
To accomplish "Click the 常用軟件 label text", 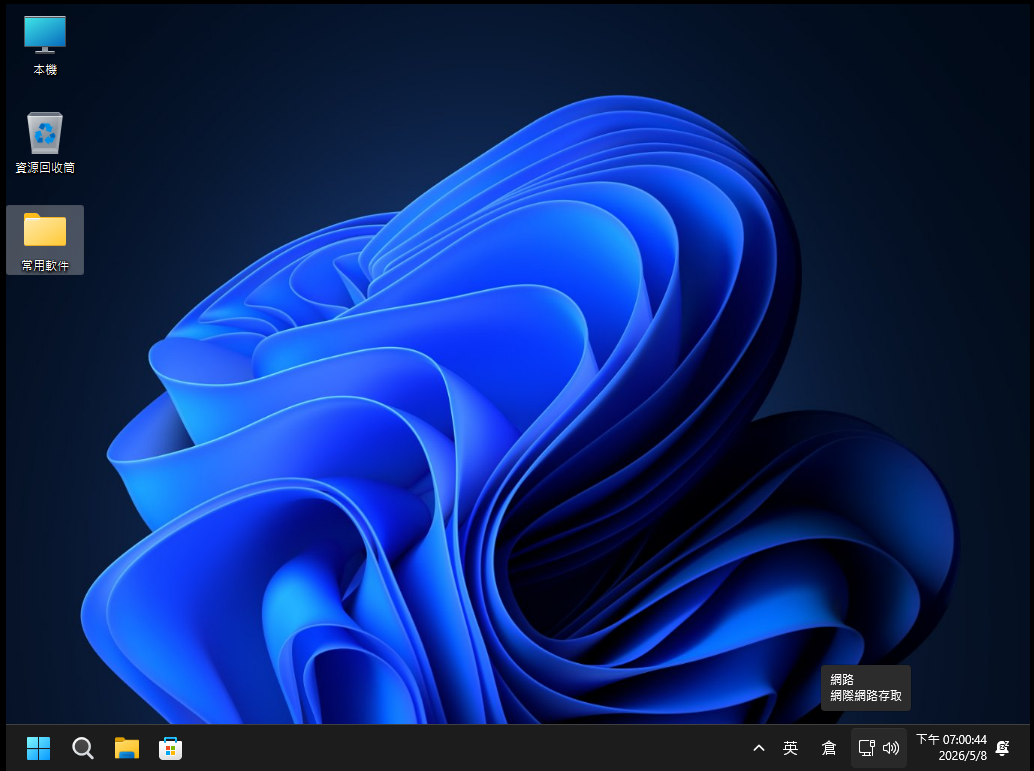I will coord(45,265).
